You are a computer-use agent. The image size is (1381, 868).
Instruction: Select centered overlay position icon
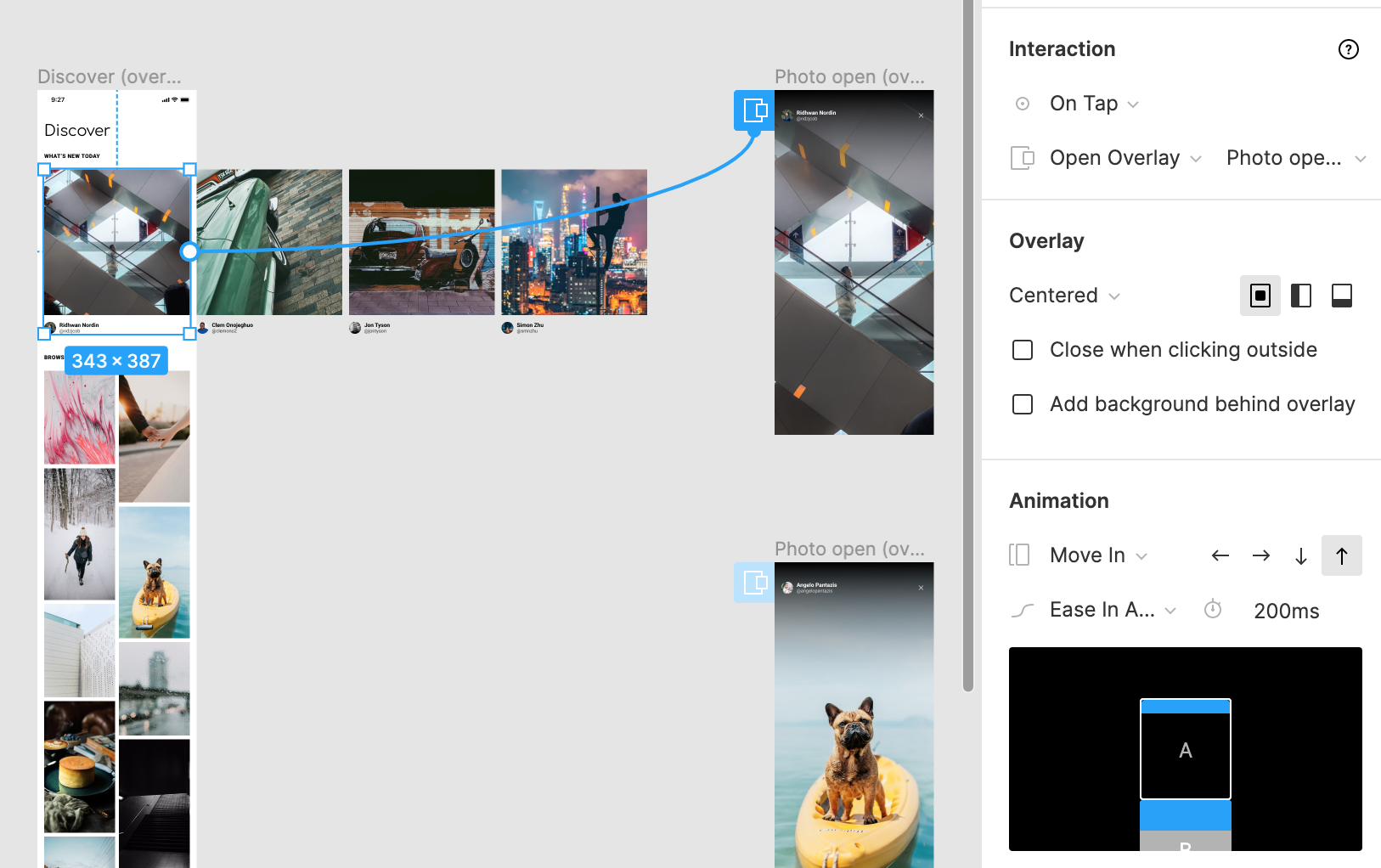[x=1260, y=296]
